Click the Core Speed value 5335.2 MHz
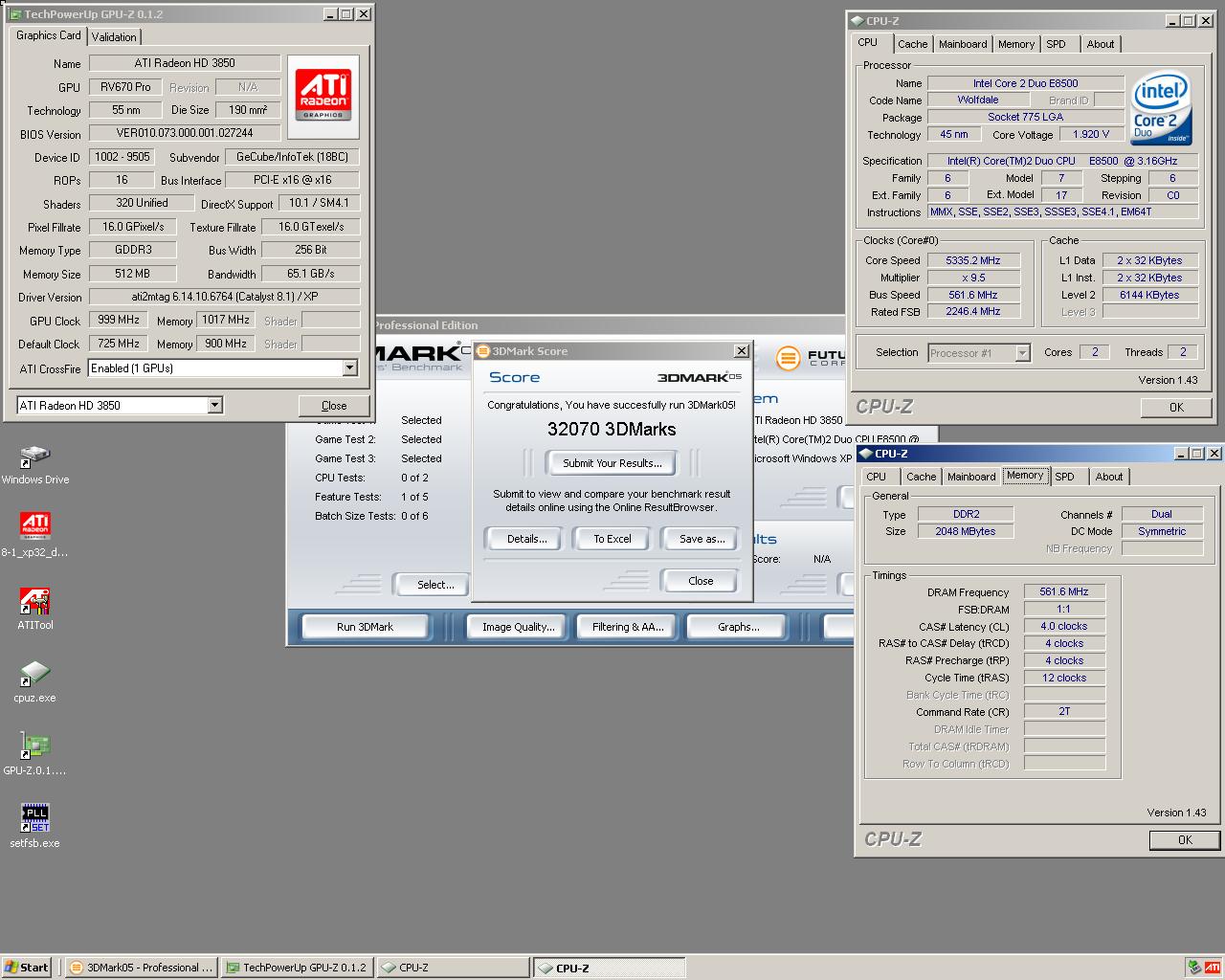Viewport: 1225px width, 980px height. pyautogui.click(x=972, y=260)
